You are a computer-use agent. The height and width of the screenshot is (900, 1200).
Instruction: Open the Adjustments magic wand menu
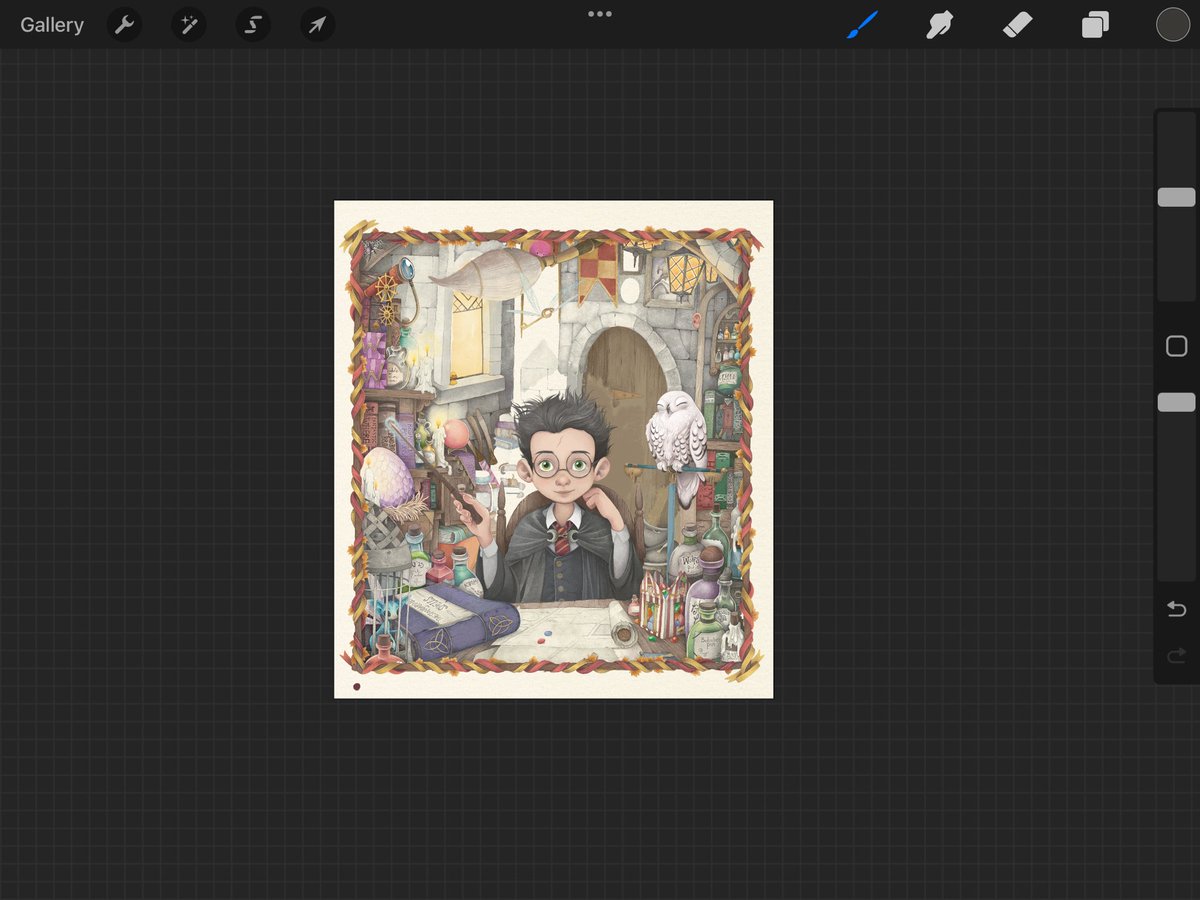188,25
